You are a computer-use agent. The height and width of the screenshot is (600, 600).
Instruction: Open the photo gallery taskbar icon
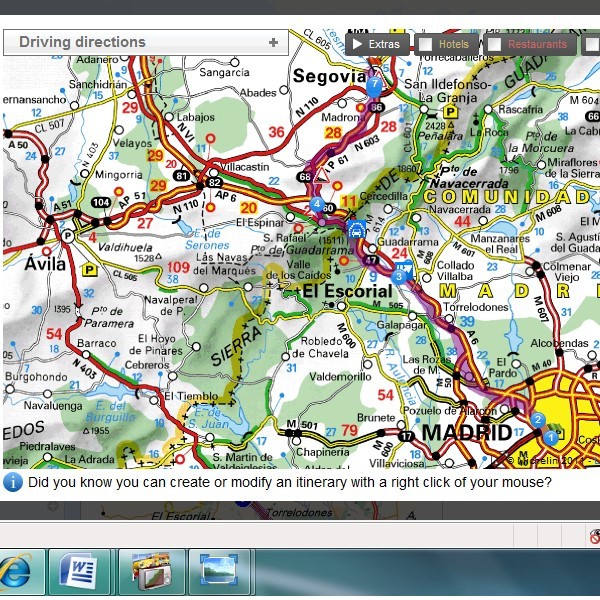coord(151,573)
